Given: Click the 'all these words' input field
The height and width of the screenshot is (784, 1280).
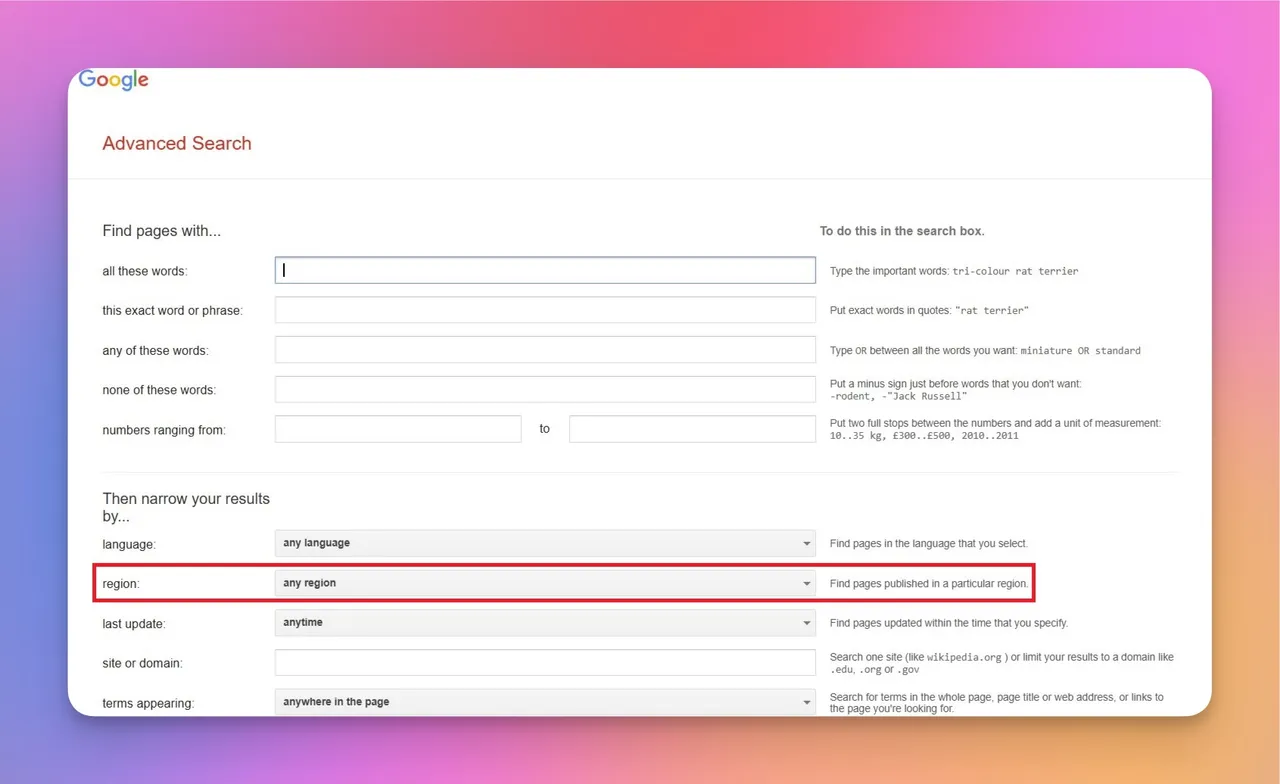Looking at the screenshot, I should [545, 270].
